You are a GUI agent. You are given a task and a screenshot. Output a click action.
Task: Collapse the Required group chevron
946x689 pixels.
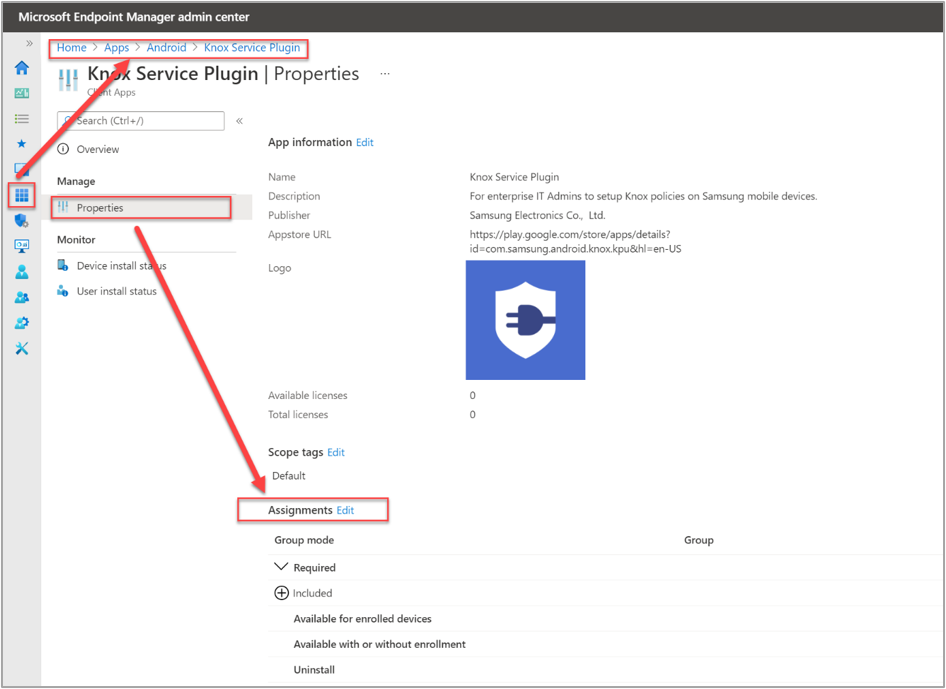click(x=281, y=567)
